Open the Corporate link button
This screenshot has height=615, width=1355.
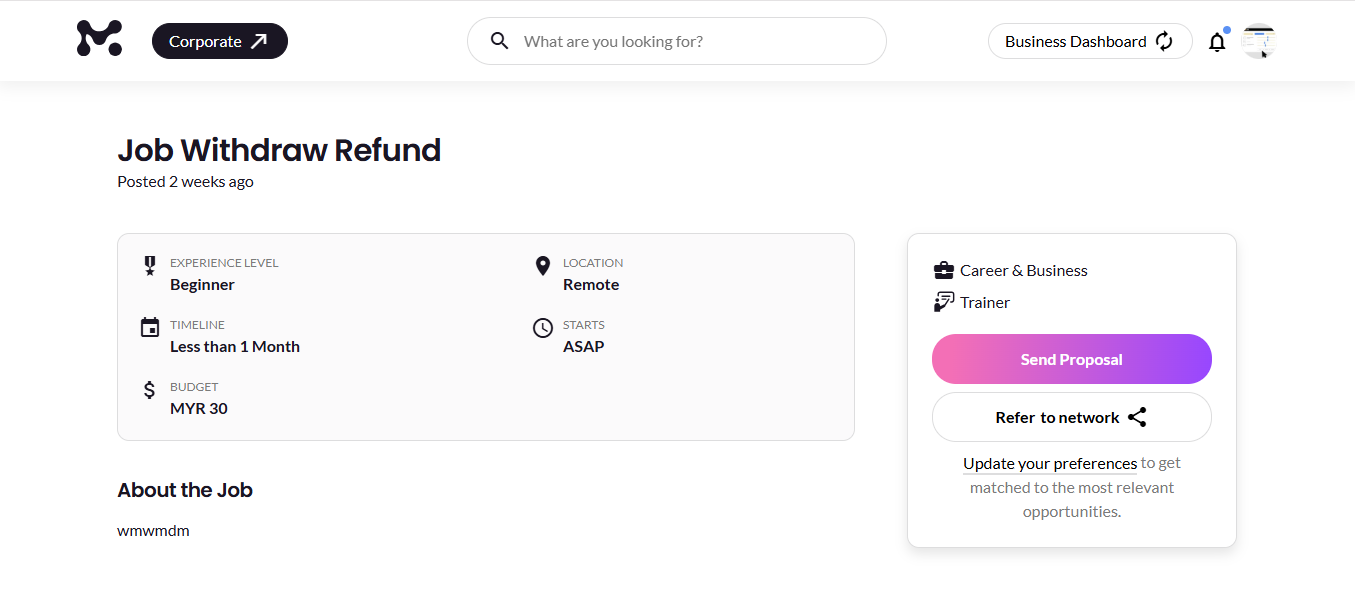click(x=219, y=41)
